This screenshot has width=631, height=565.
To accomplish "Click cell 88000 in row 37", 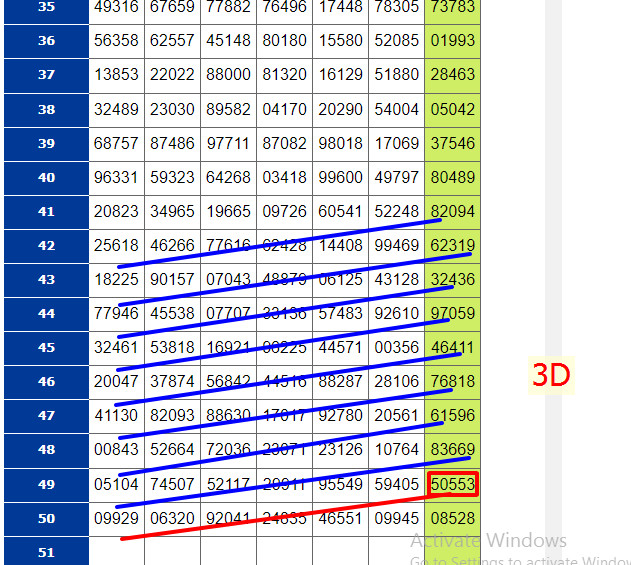I will click(x=228, y=75).
